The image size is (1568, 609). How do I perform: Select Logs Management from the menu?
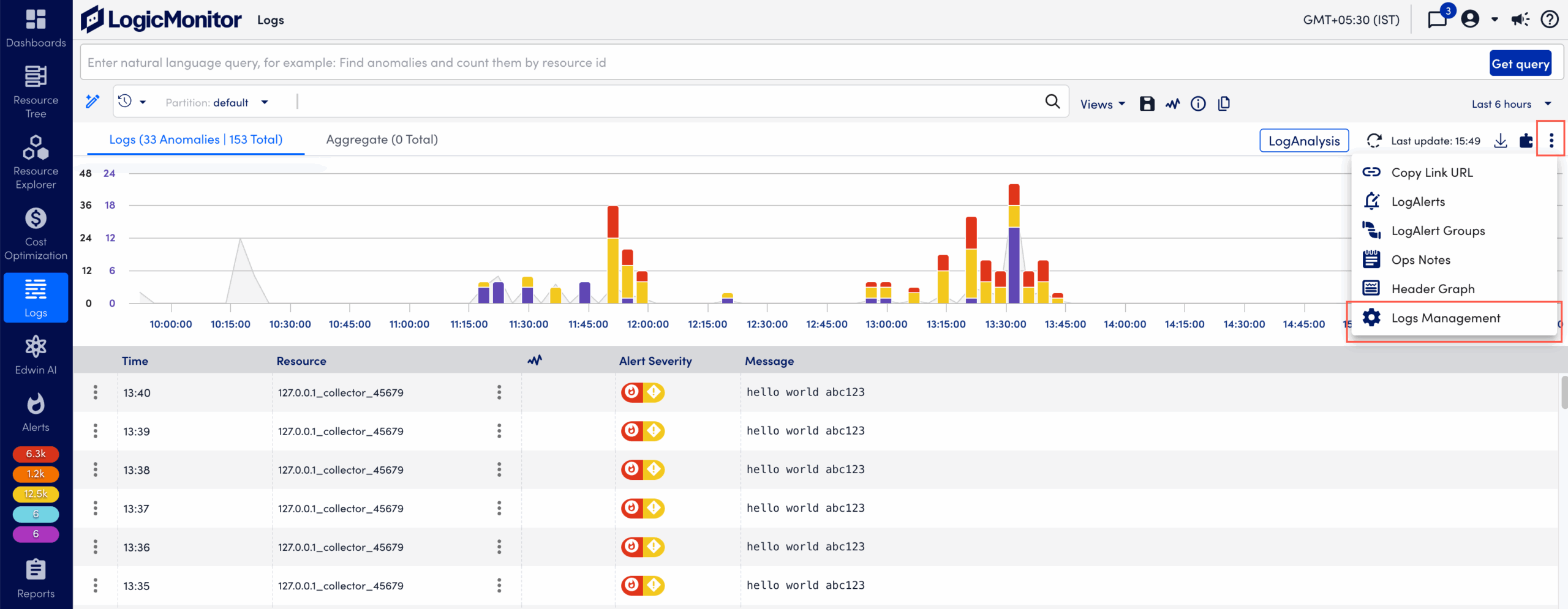pos(1445,318)
